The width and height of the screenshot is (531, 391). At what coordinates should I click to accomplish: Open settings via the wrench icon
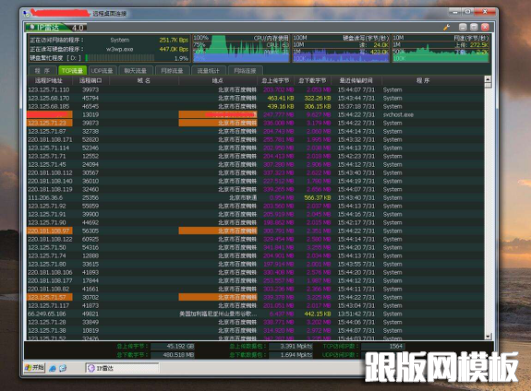click(447, 27)
